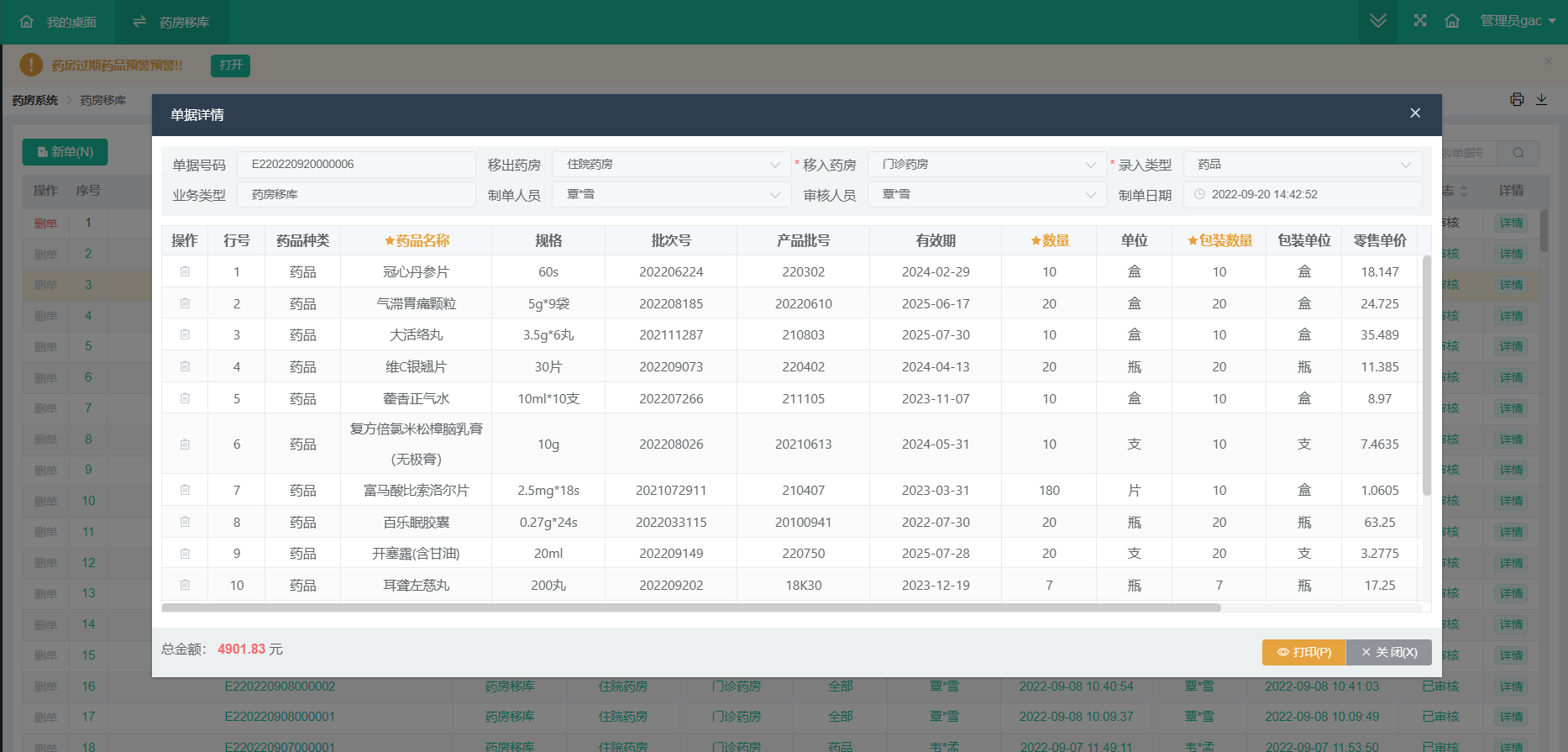Click sort arrows in background table header
This screenshot has width=1568, height=752.
(x=1465, y=192)
